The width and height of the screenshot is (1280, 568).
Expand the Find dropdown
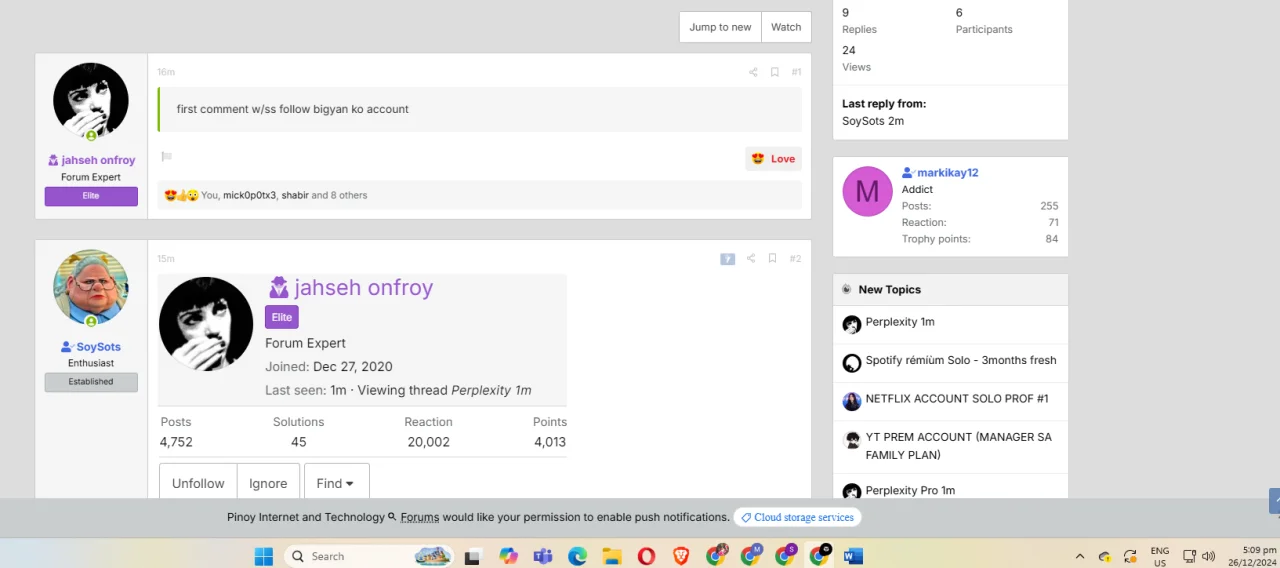(336, 483)
